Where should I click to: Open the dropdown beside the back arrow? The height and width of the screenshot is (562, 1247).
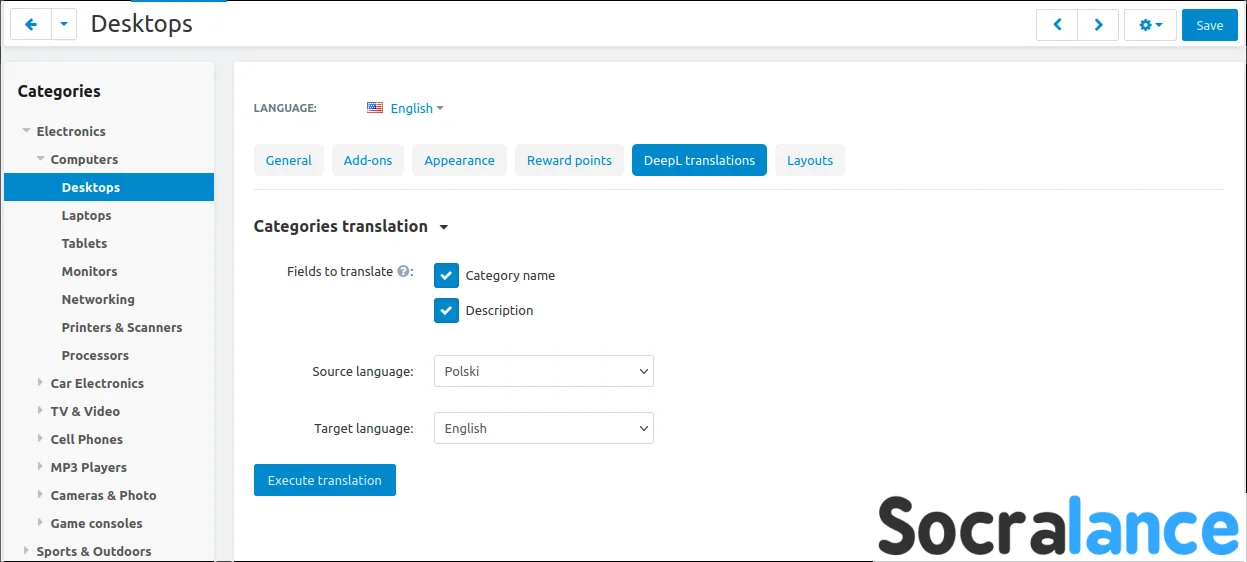(64, 25)
